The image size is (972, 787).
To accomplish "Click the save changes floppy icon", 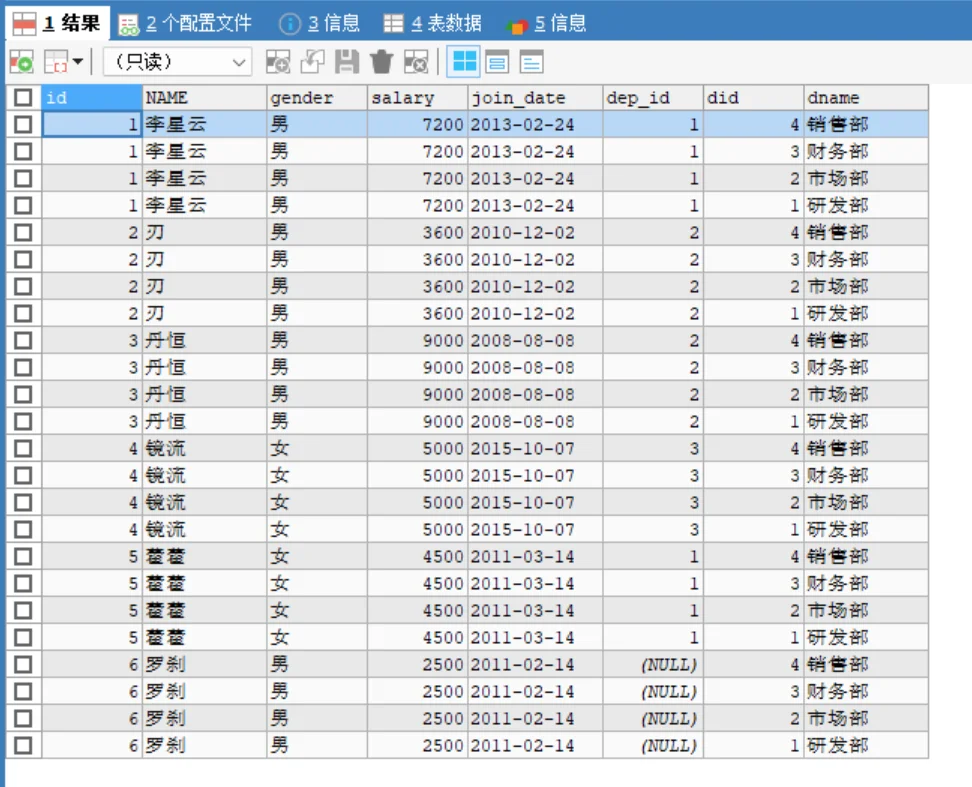I will [346, 62].
